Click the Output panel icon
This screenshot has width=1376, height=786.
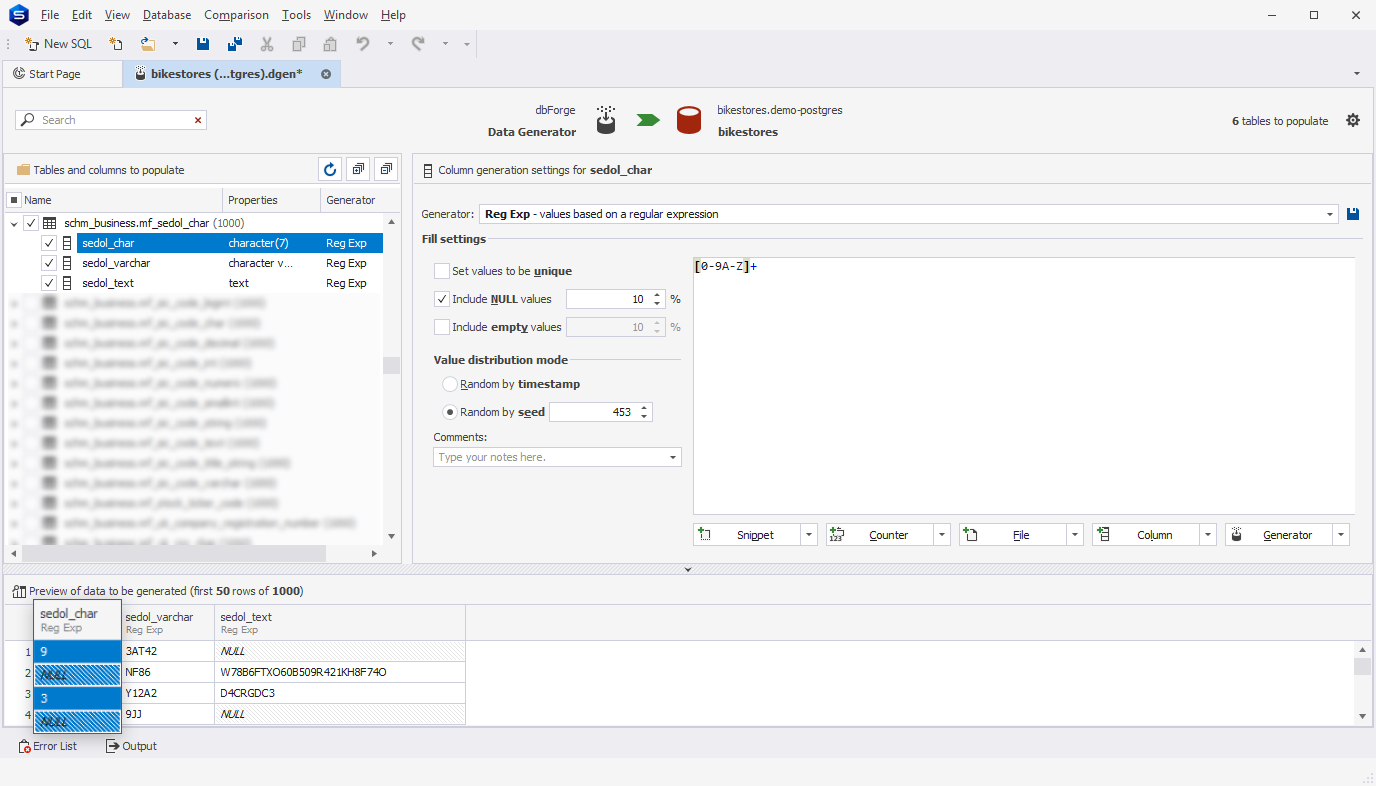coord(112,746)
